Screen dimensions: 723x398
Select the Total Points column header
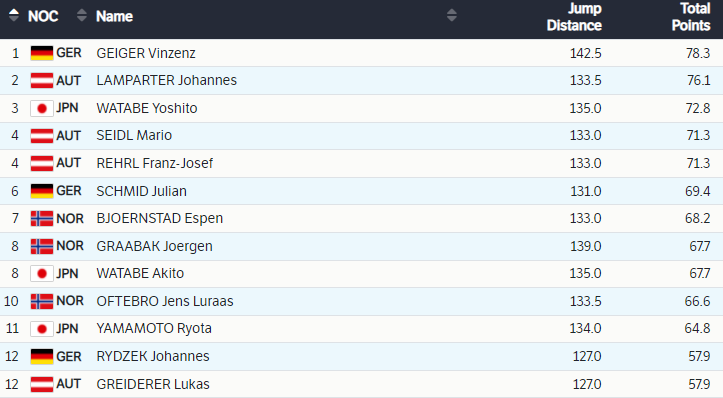pos(691,17)
